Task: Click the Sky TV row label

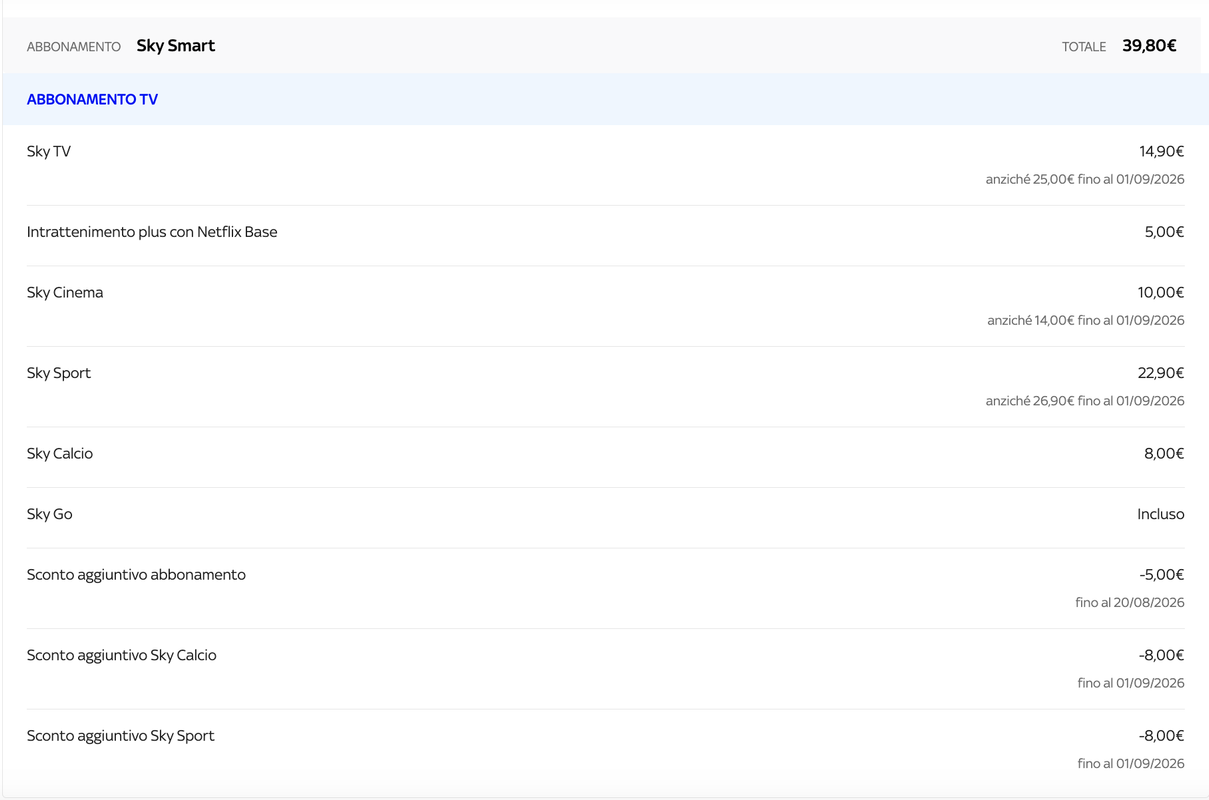Action: 49,151
